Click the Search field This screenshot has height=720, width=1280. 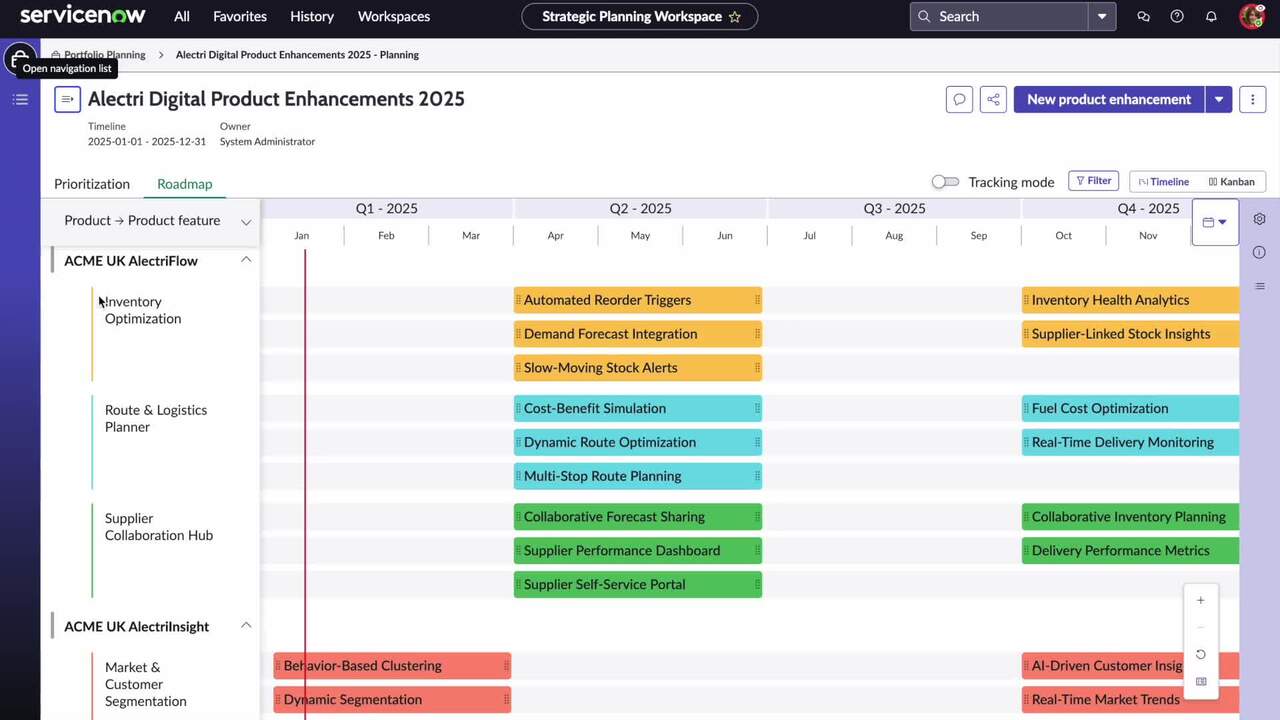(x=1000, y=16)
